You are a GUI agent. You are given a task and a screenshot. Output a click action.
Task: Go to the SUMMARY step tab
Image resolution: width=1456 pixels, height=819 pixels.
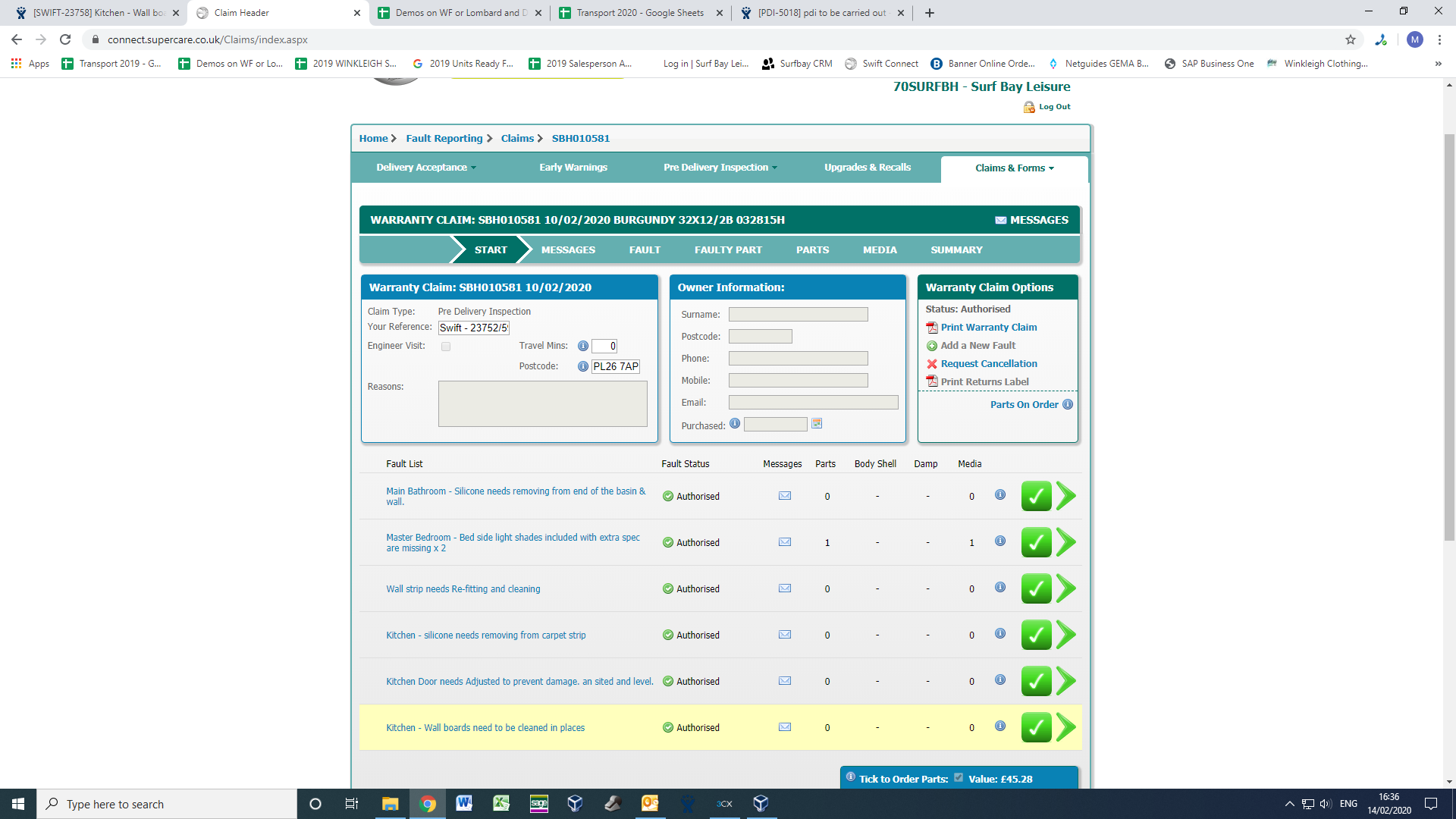point(956,249)
